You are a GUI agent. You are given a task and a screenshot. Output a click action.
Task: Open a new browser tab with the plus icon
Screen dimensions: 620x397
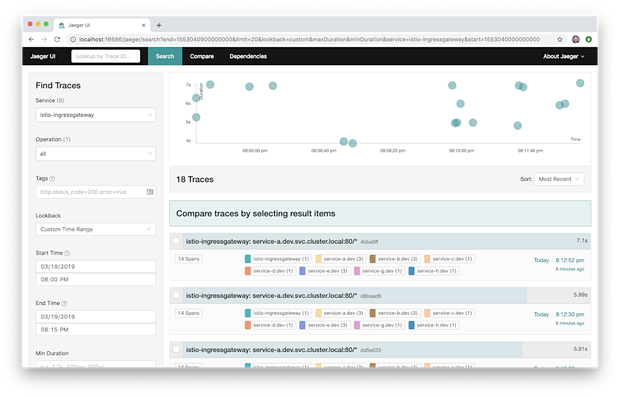pyautogui.click(x=159, y=25)
